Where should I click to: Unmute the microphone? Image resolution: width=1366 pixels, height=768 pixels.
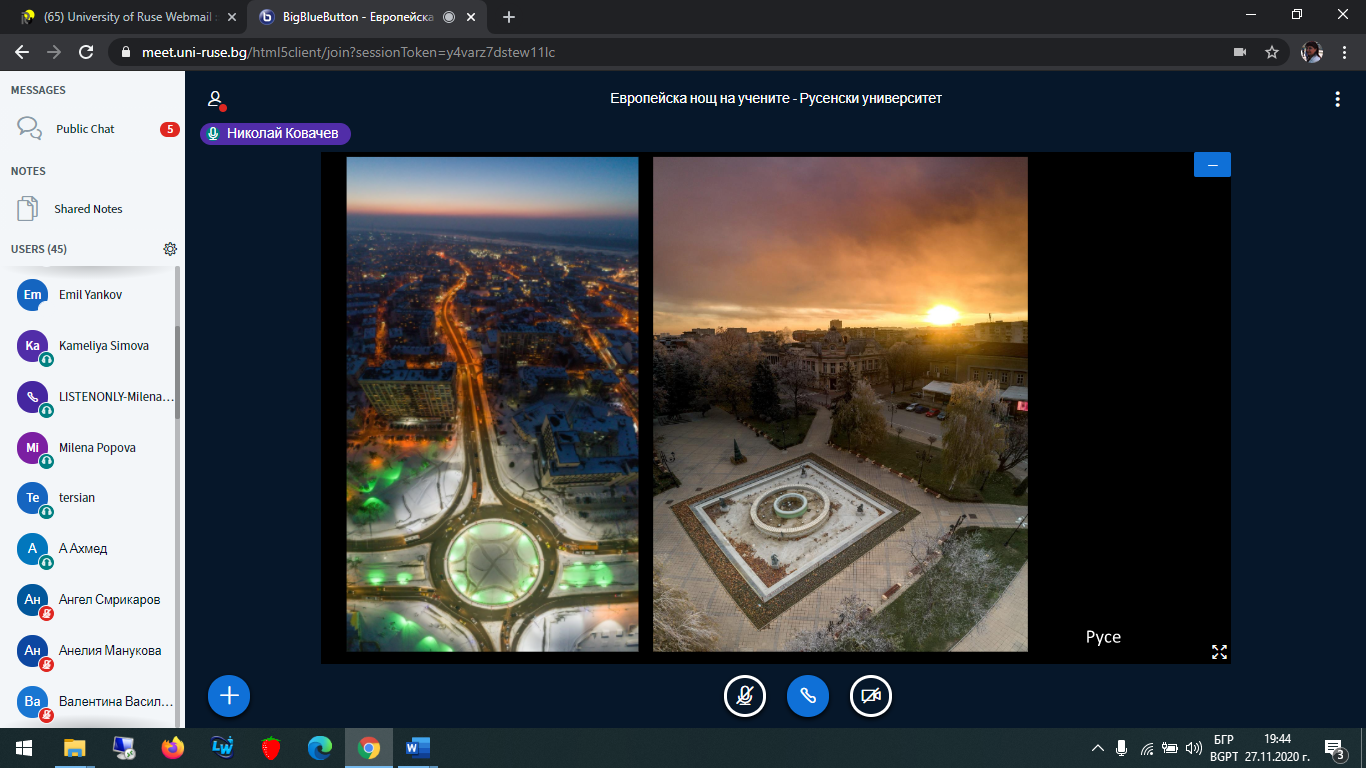click(x=745, y=696)
